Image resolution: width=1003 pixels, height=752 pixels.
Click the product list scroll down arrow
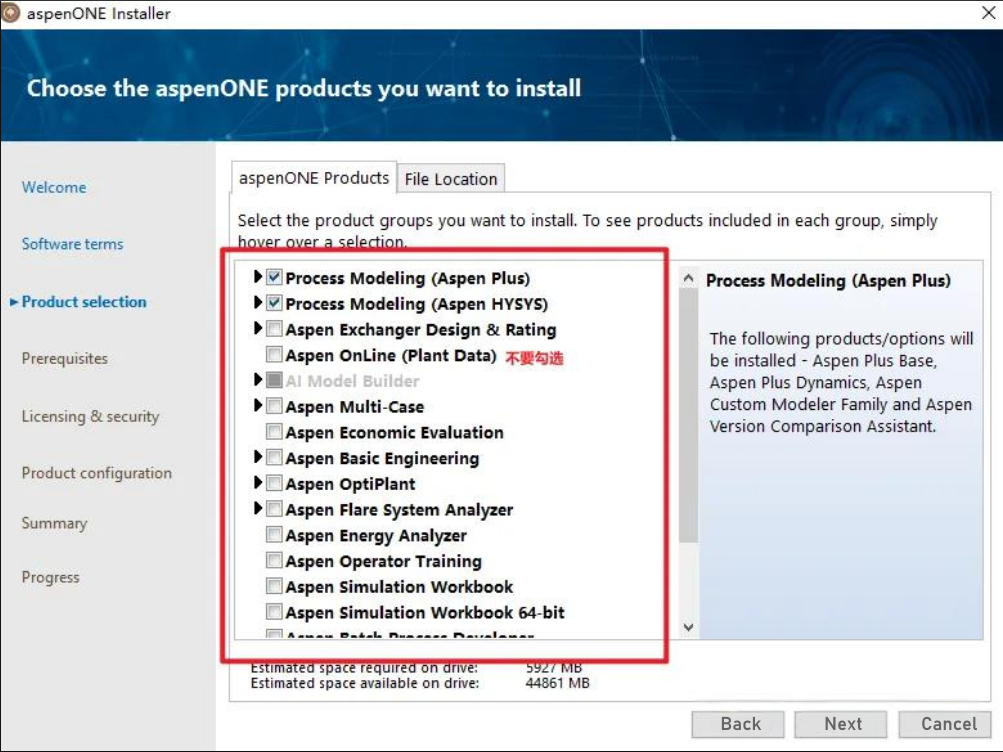point(688,627)
